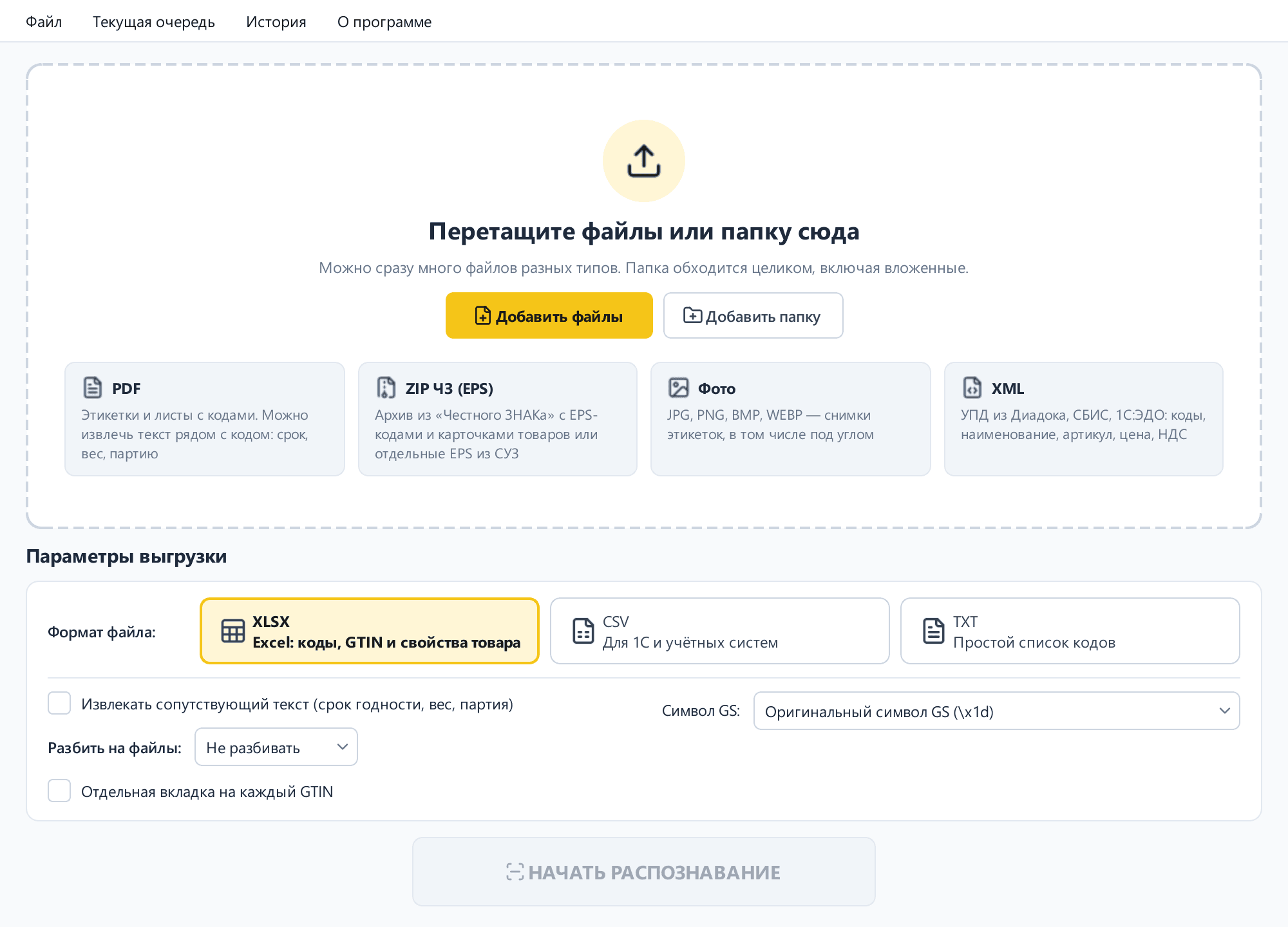Click the XML code file icon

point(972,388)
